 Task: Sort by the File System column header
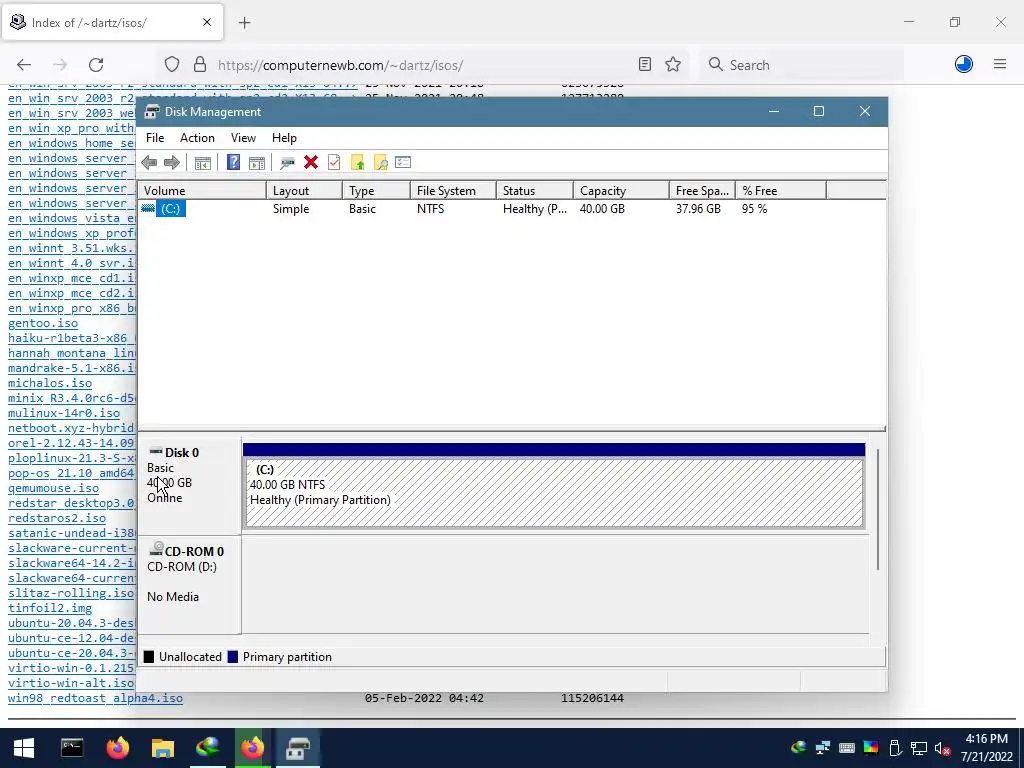453,191
